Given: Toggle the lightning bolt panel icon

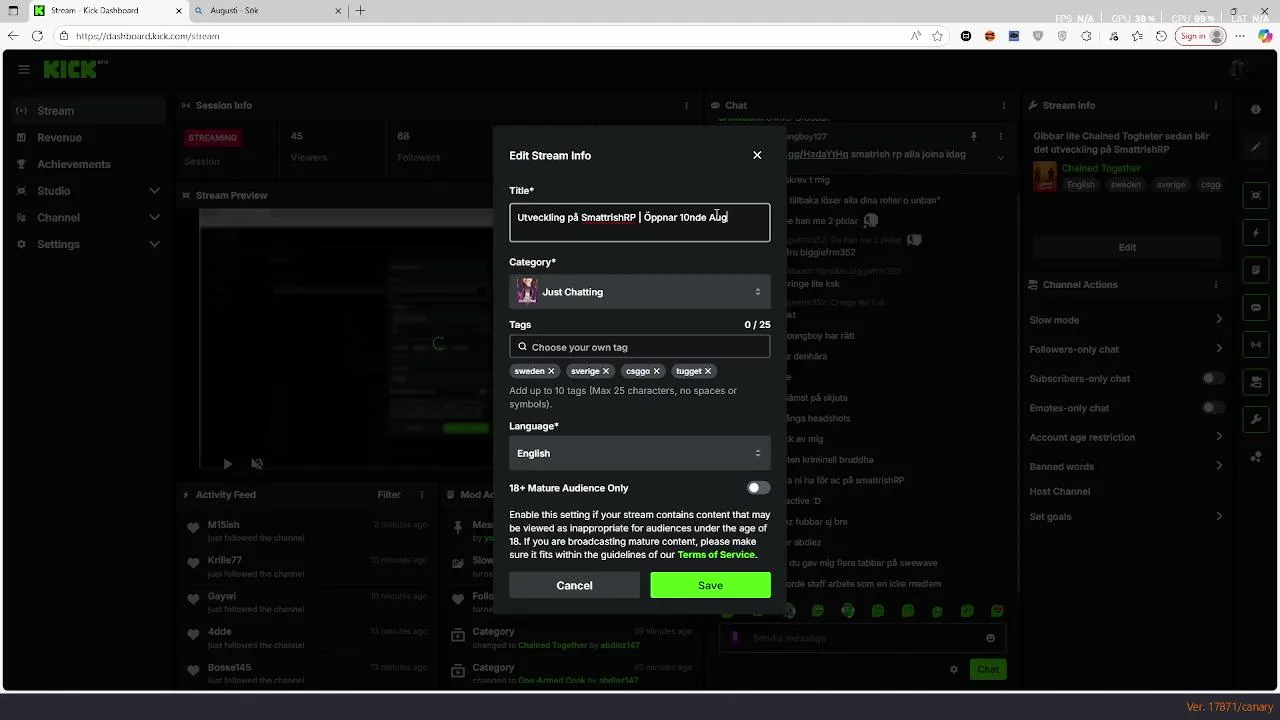Looking at the screenshot, I should tap(1256, 233).
